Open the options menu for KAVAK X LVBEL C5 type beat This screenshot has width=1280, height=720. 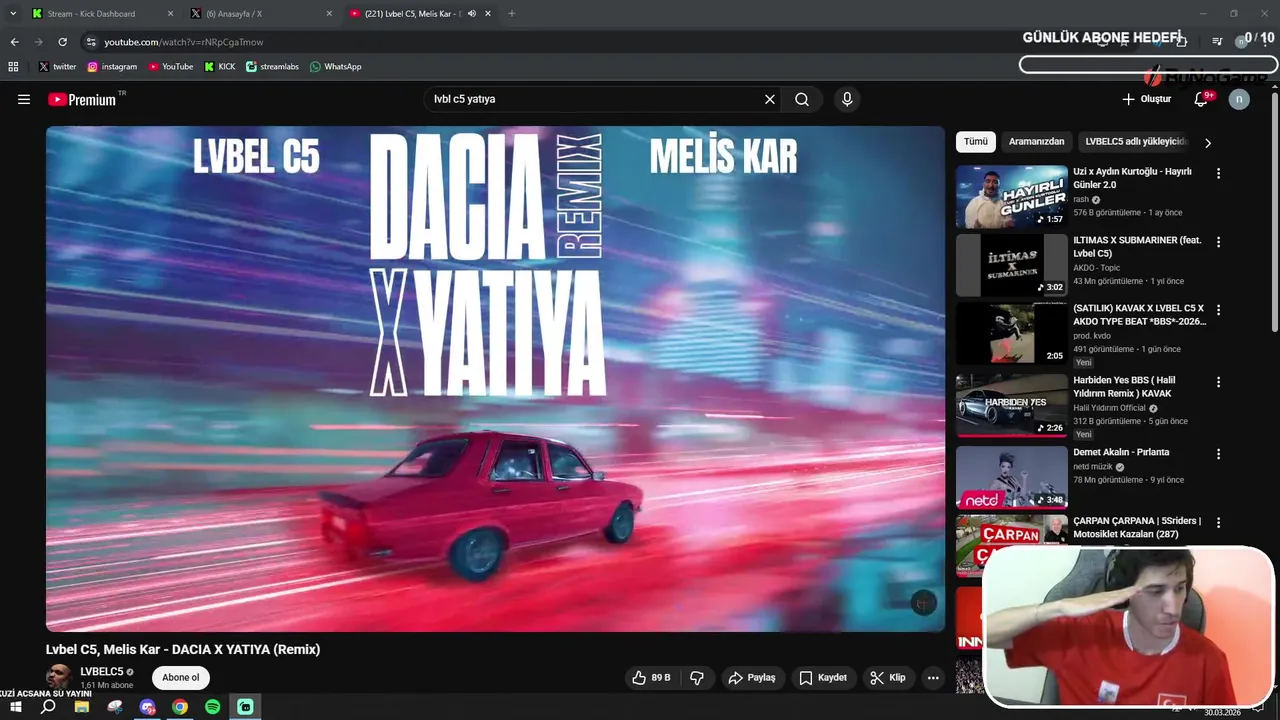[1218, 310]
